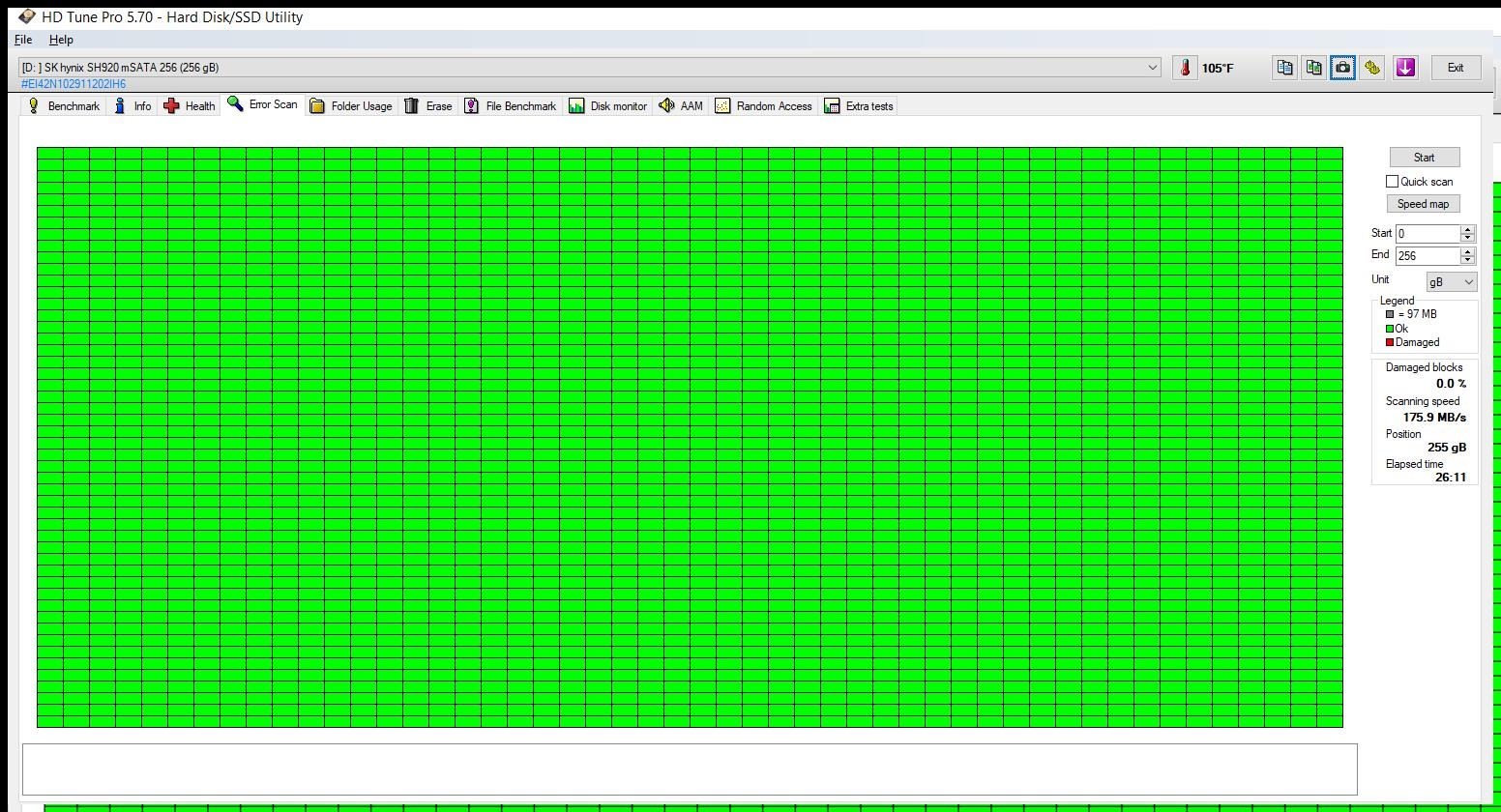Click inside the empty log text box
The height and width of the screenshot is (812, 1501).
690,769
